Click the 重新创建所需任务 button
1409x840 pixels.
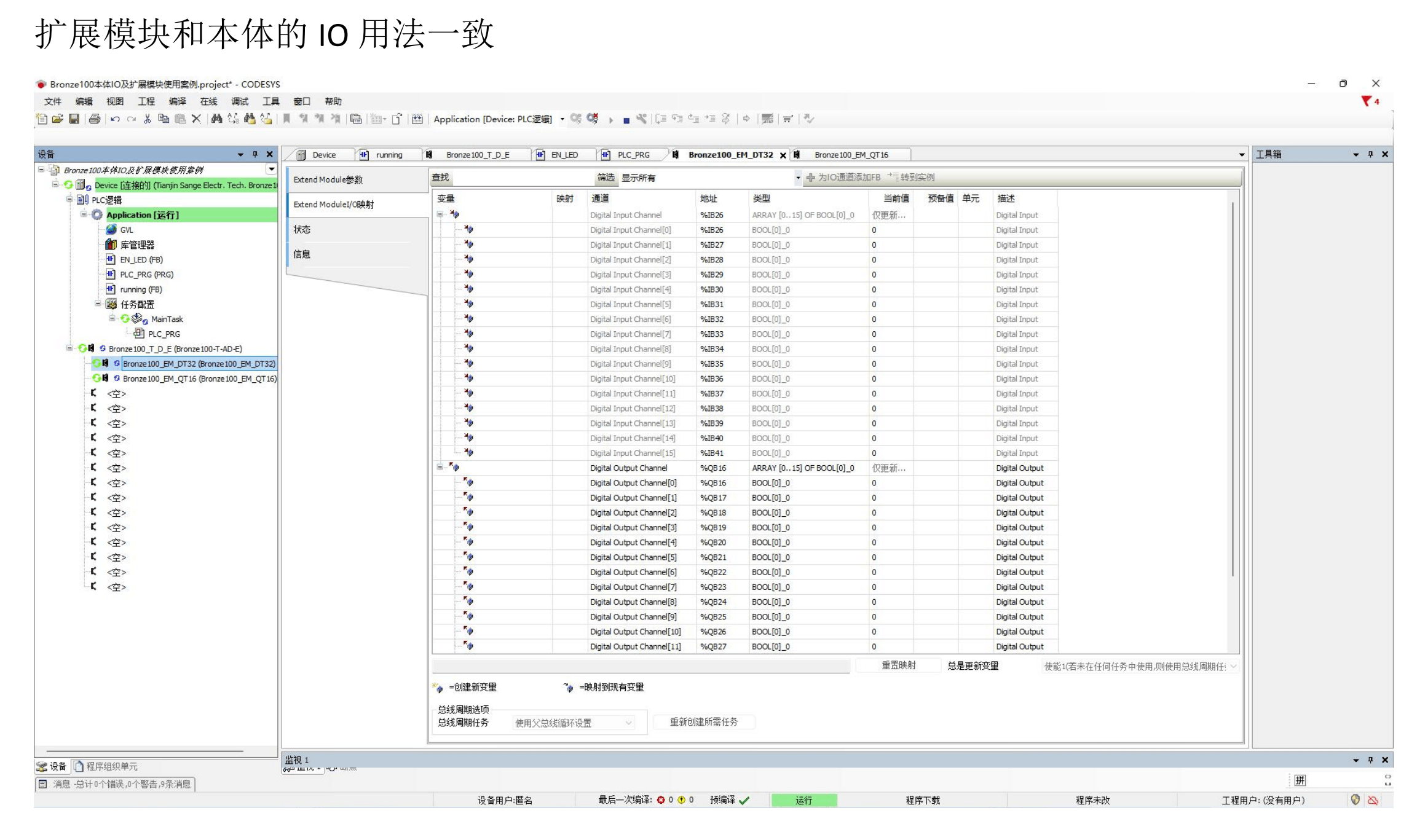point(704,722)
